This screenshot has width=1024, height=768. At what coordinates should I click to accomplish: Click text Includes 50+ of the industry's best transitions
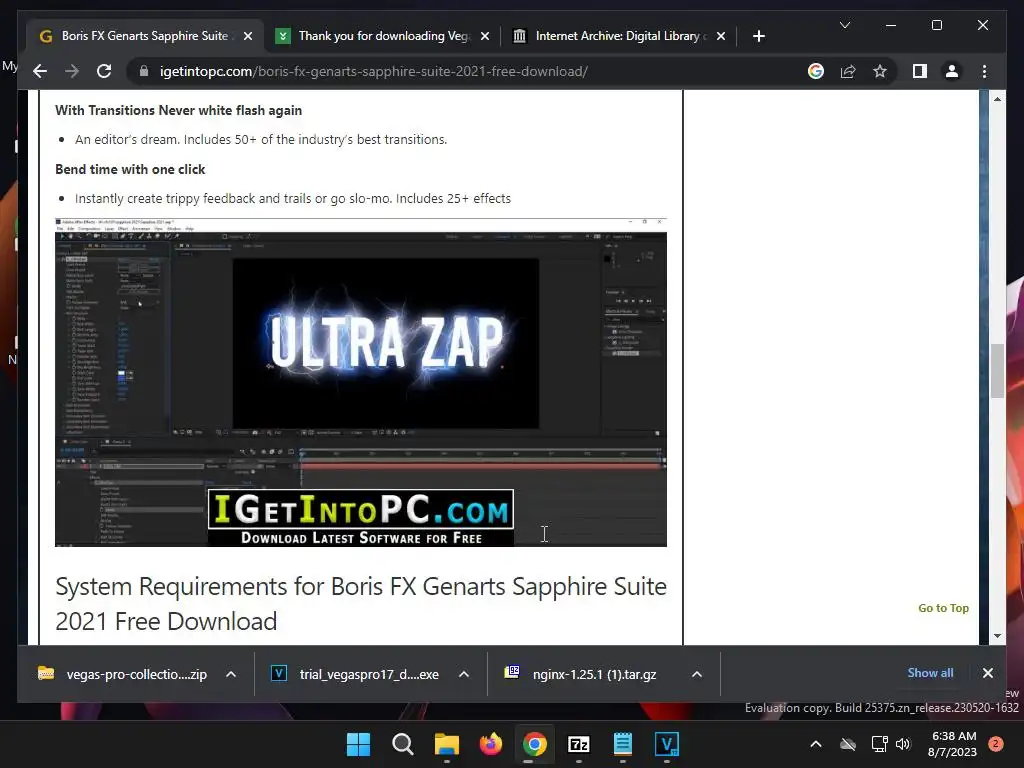pyautogui.click(x=315, y=139)
